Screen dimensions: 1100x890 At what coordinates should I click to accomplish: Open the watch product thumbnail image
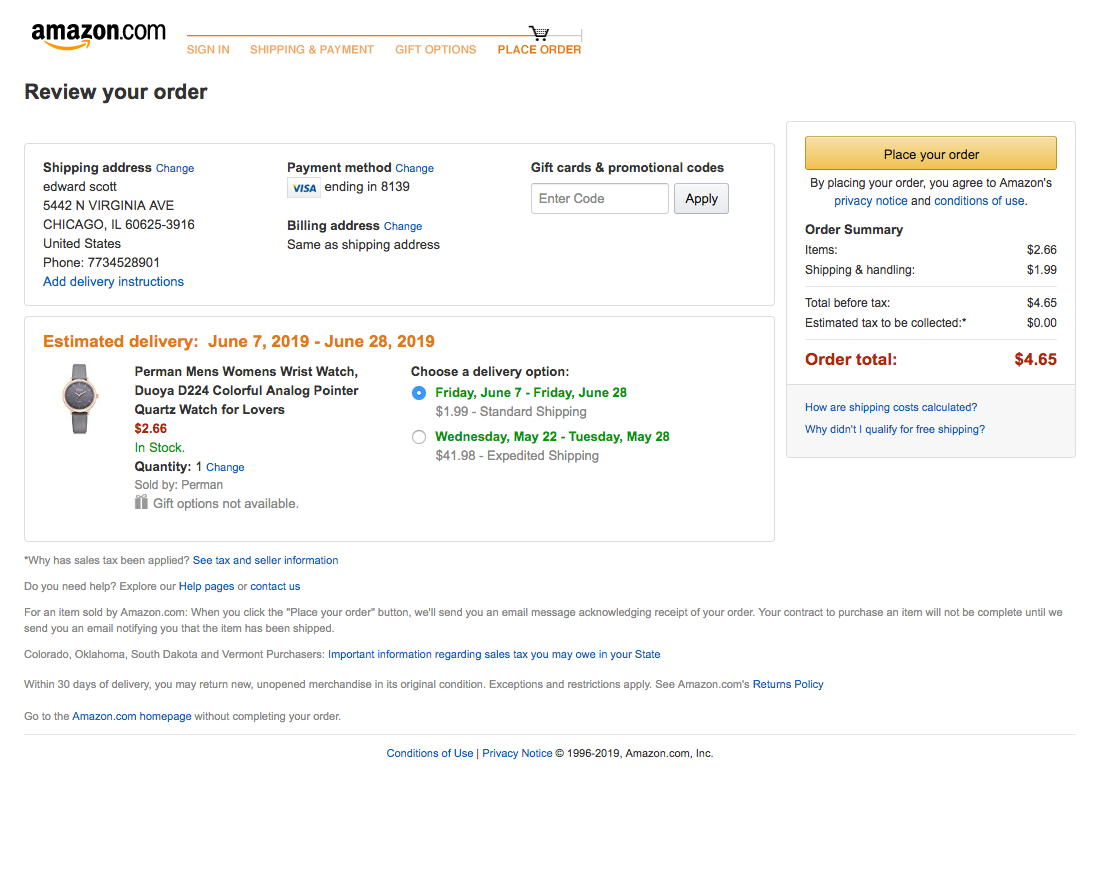click(80, 398)
